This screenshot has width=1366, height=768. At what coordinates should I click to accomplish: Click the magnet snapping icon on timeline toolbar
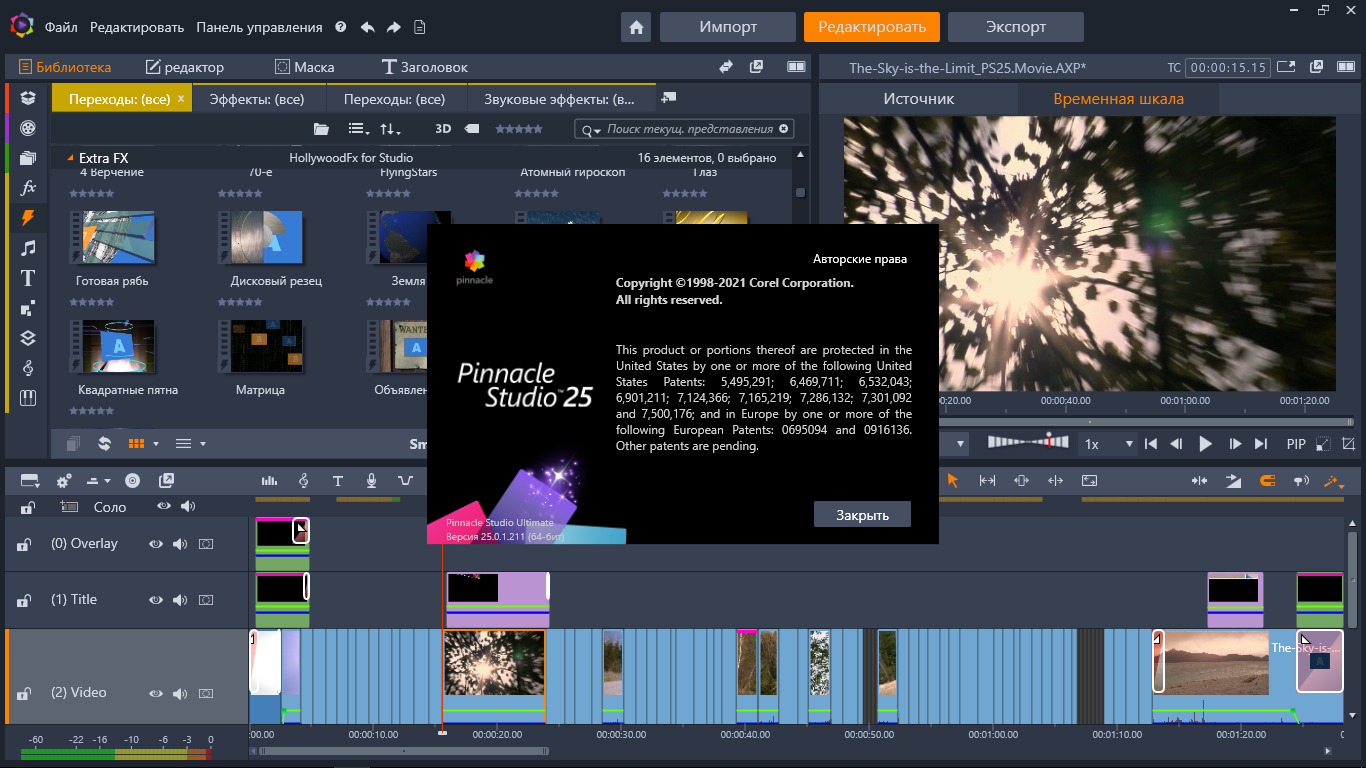pos(1267,481)
